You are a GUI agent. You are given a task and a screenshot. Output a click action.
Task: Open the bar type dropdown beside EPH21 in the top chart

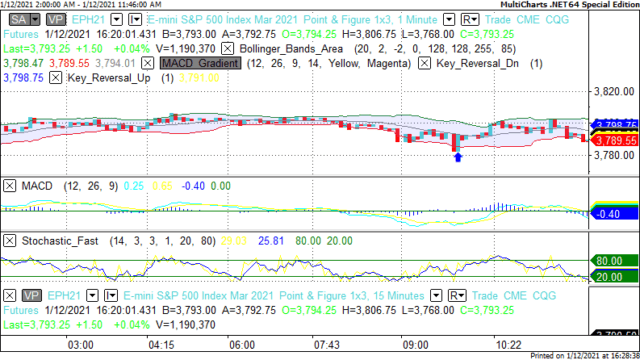[135, 20]
